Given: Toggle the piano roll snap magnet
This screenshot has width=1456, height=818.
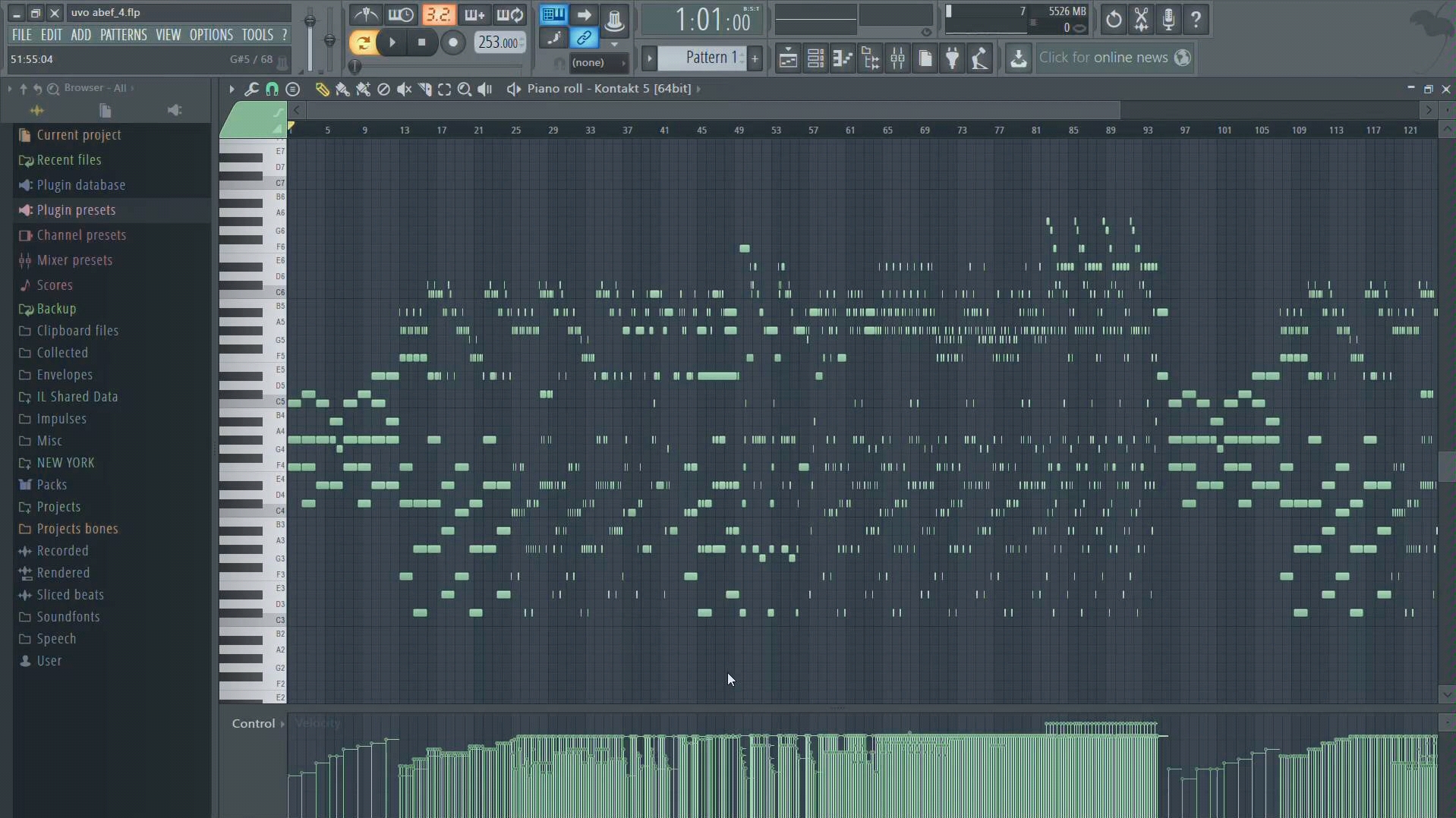Looking at the screenshot, I should 272,90.
